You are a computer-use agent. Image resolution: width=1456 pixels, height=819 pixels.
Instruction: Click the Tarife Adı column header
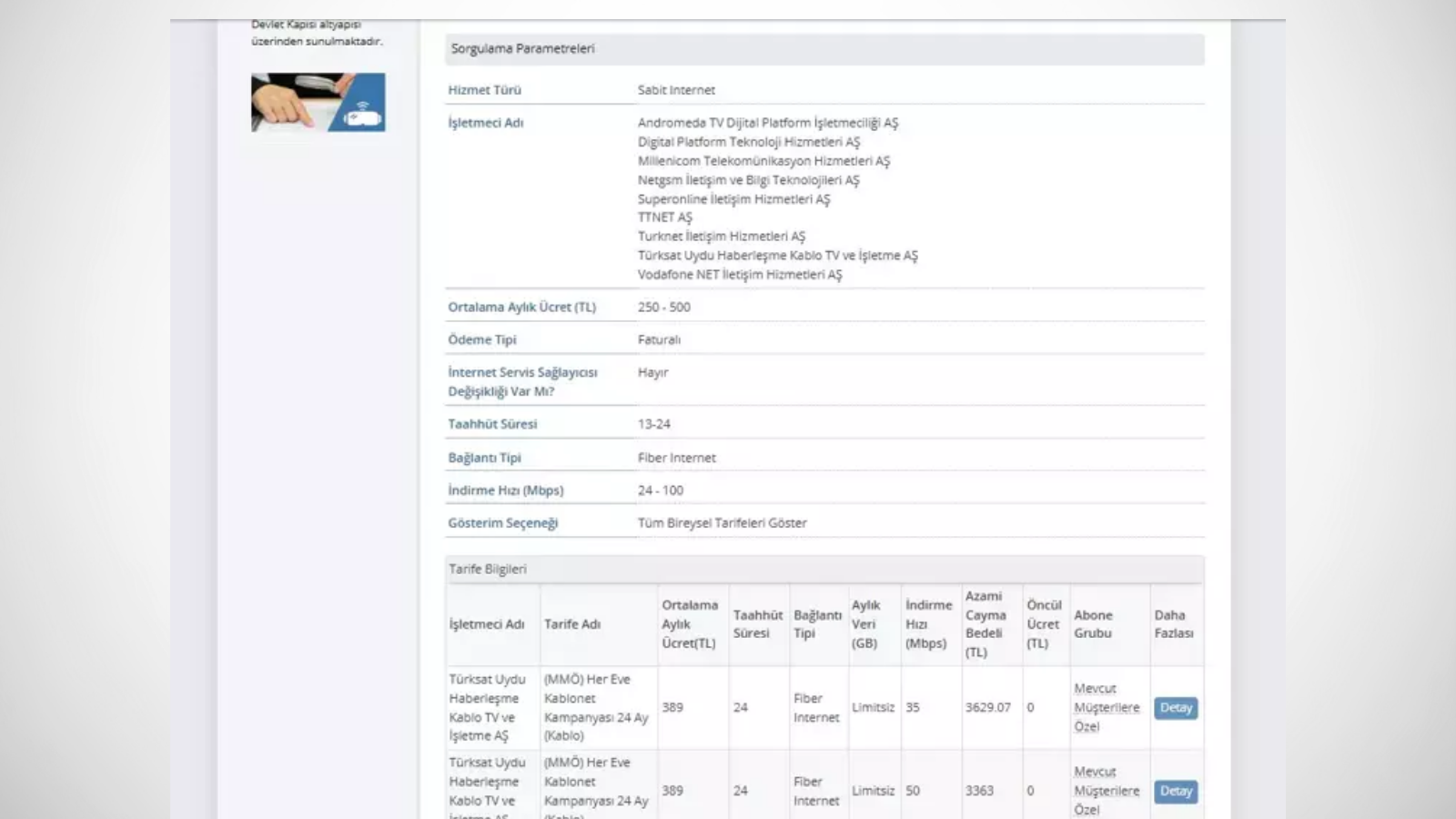(x=572, y=624)
